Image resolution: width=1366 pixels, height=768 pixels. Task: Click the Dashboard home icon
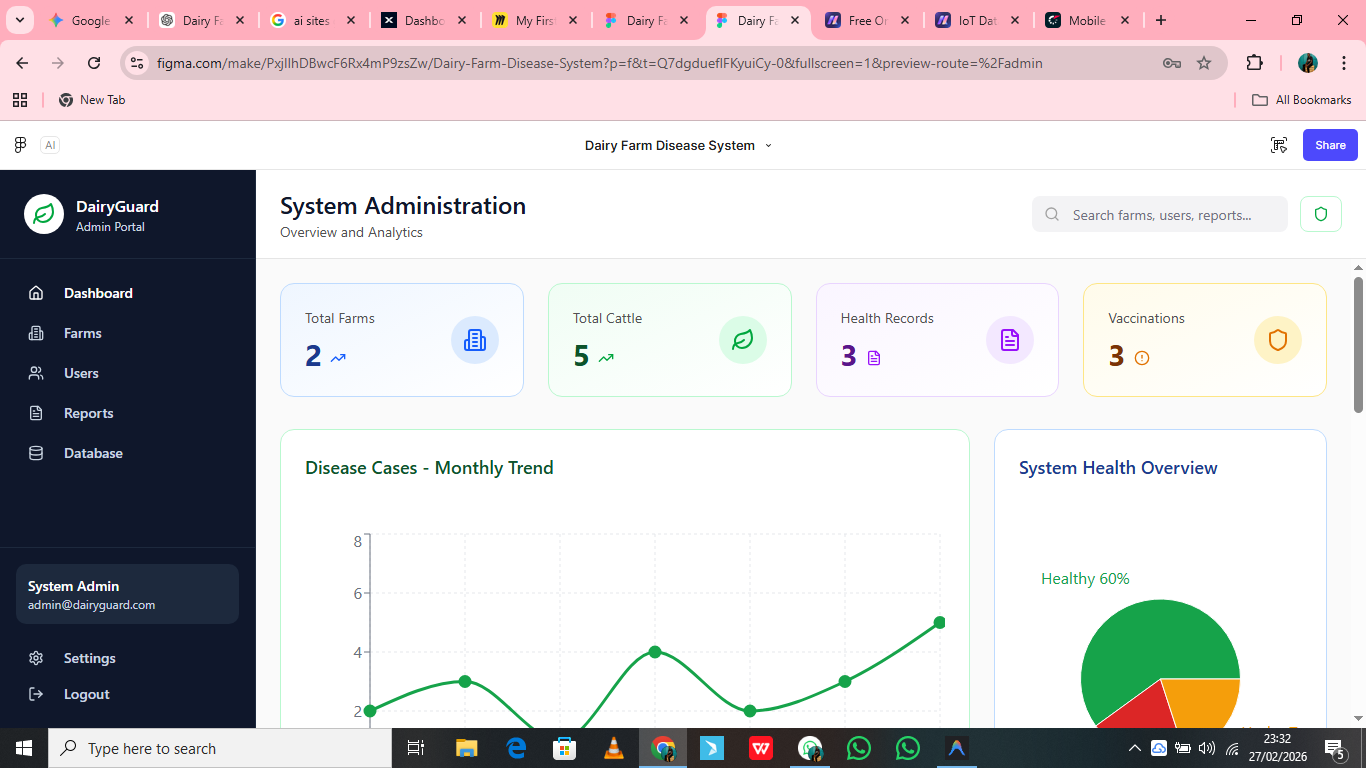click(36, 293)
